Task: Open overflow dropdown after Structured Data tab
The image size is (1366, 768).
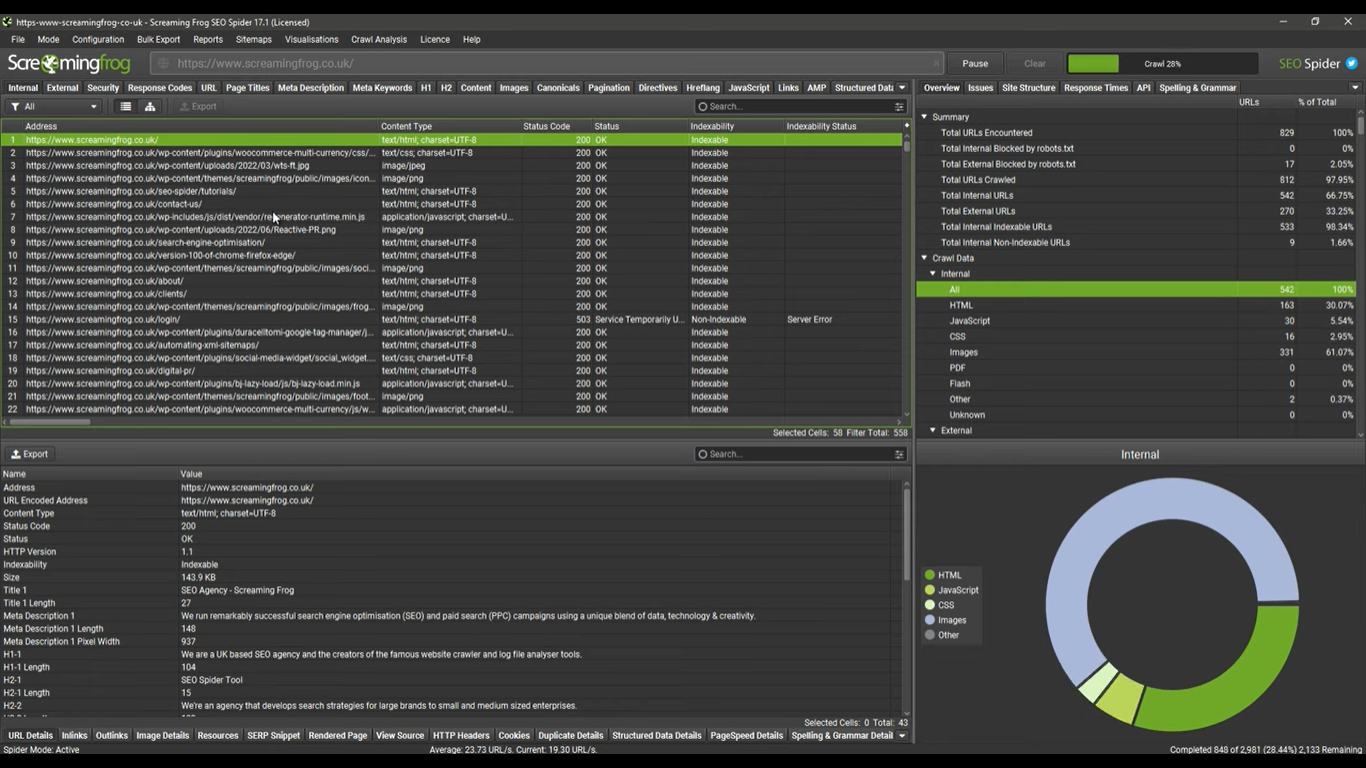Action: pyautogui.click(x=902, y=88)
